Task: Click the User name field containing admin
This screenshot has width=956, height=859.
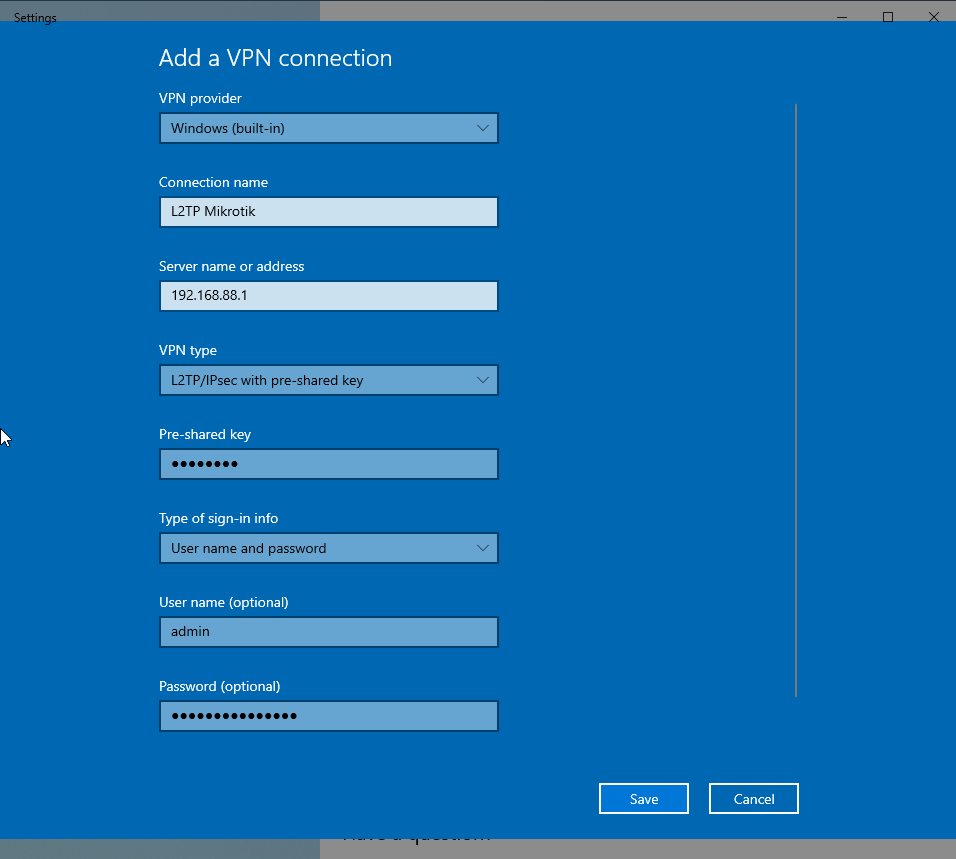Action: (328, 632)
